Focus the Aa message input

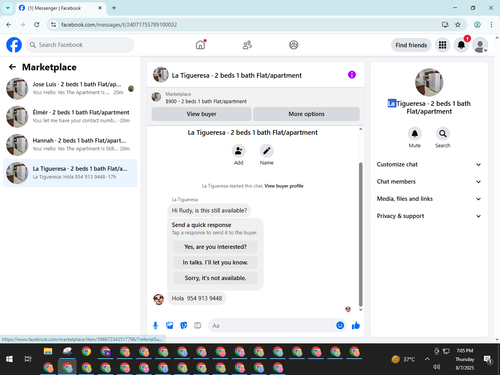tap(272, 325)
